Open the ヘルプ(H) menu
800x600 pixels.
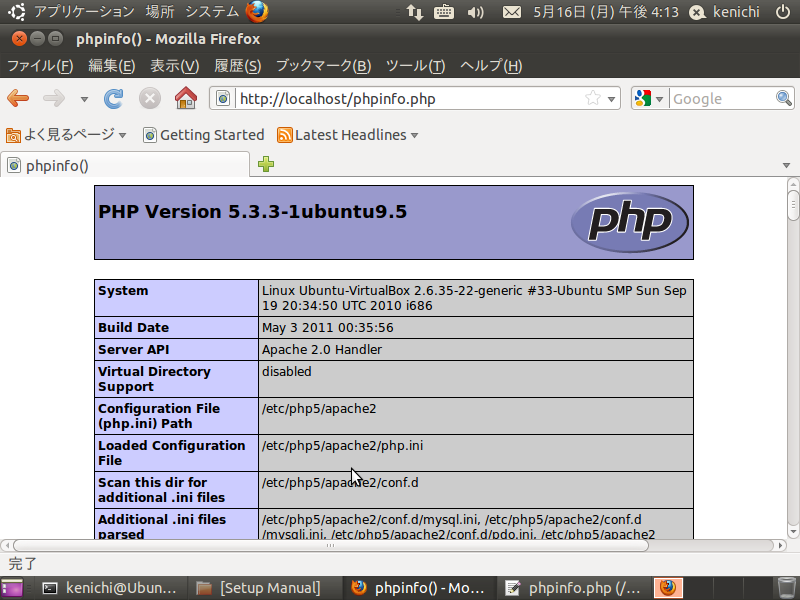click(491, 66)
